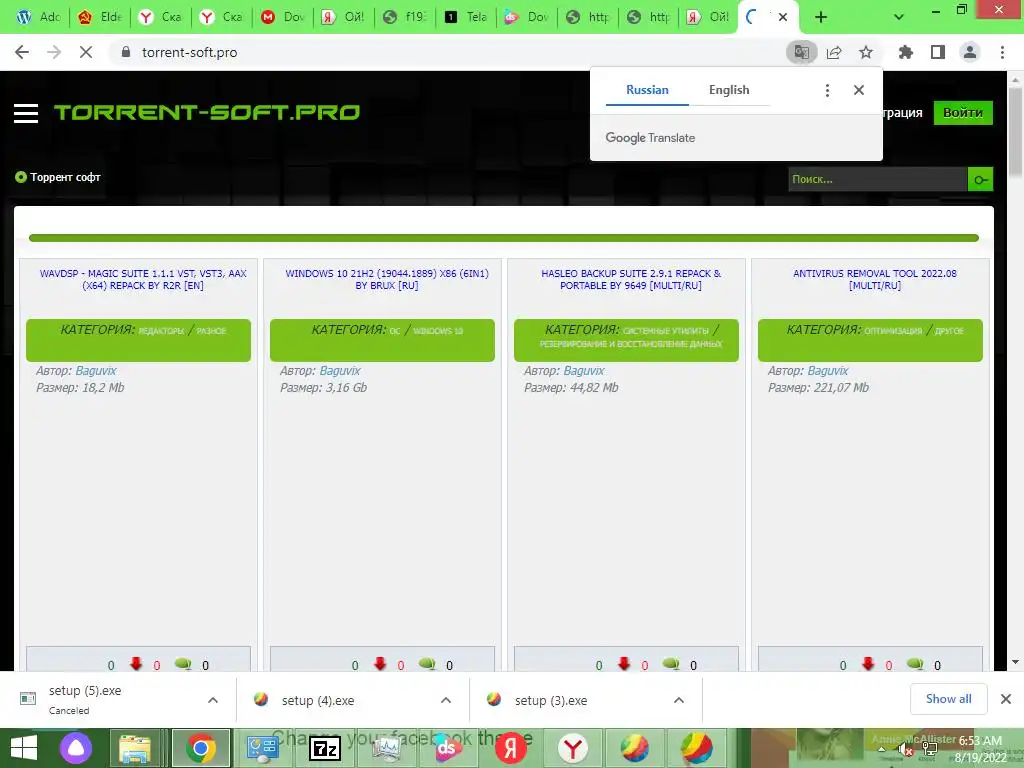
Task: Click the red download arrow under WavDSP card
Action: coord(136,664)
